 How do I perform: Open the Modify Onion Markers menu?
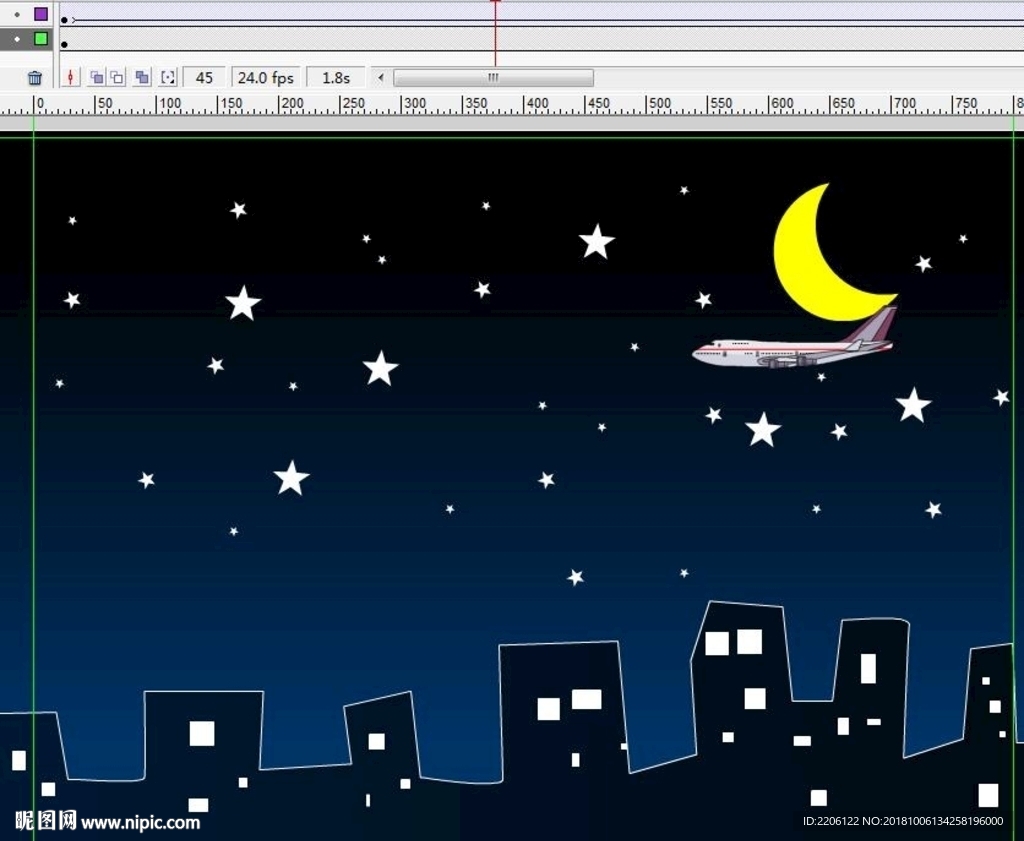(x=168, y=78)
